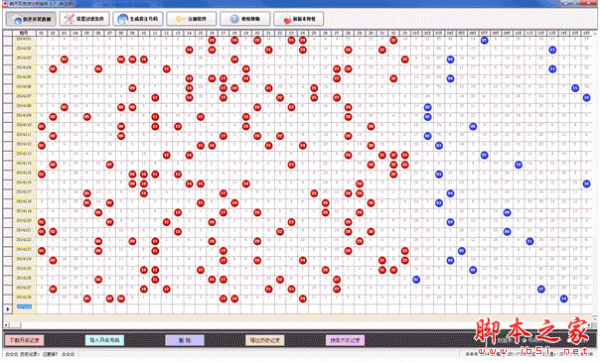Open 设置过滤条件 with the tools icon
This screenshot has height=362, width=600.
point(85,19)
